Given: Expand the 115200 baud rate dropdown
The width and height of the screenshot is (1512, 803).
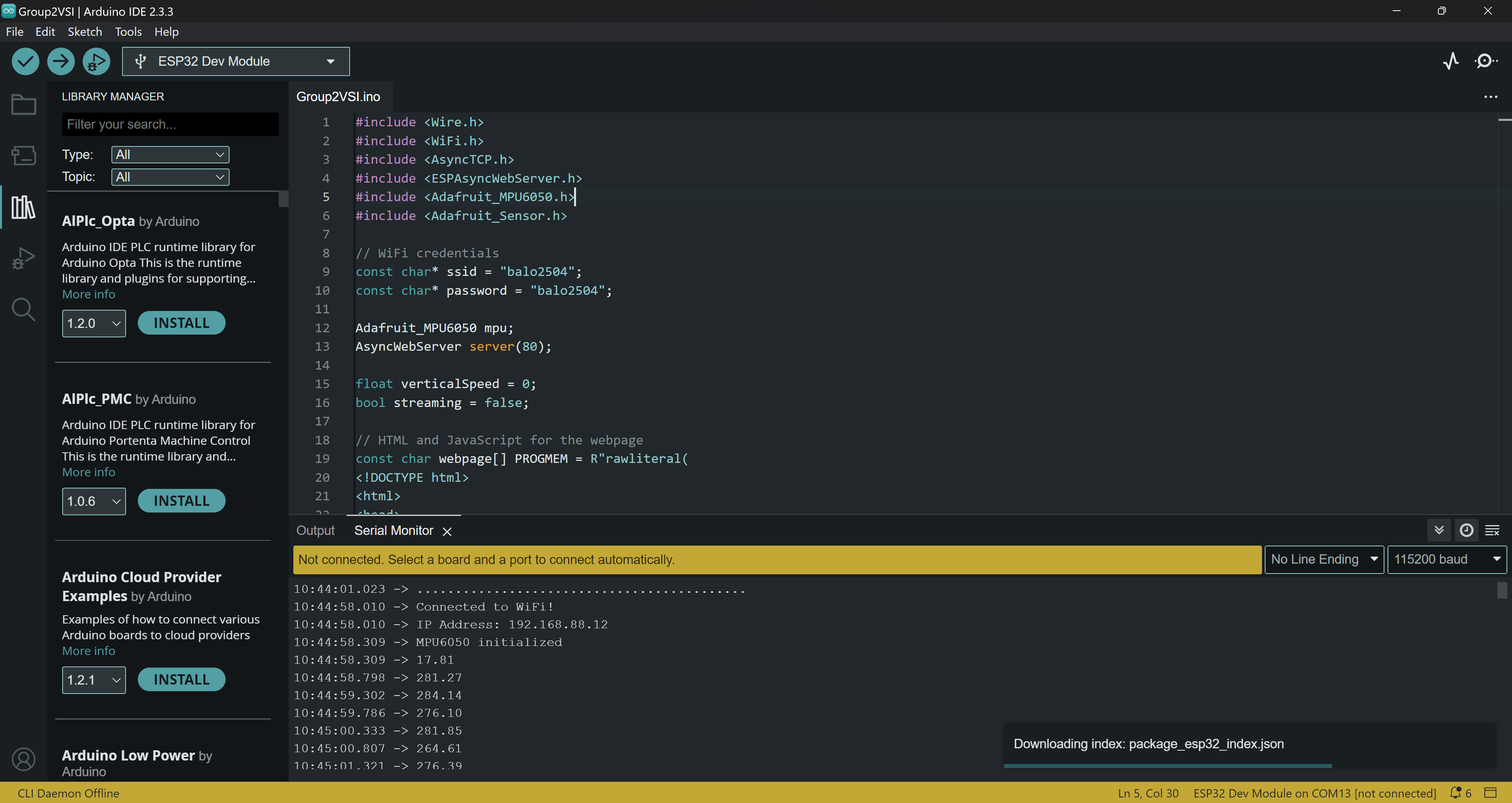Looking at the screenshot, I should coord(1447,559).
